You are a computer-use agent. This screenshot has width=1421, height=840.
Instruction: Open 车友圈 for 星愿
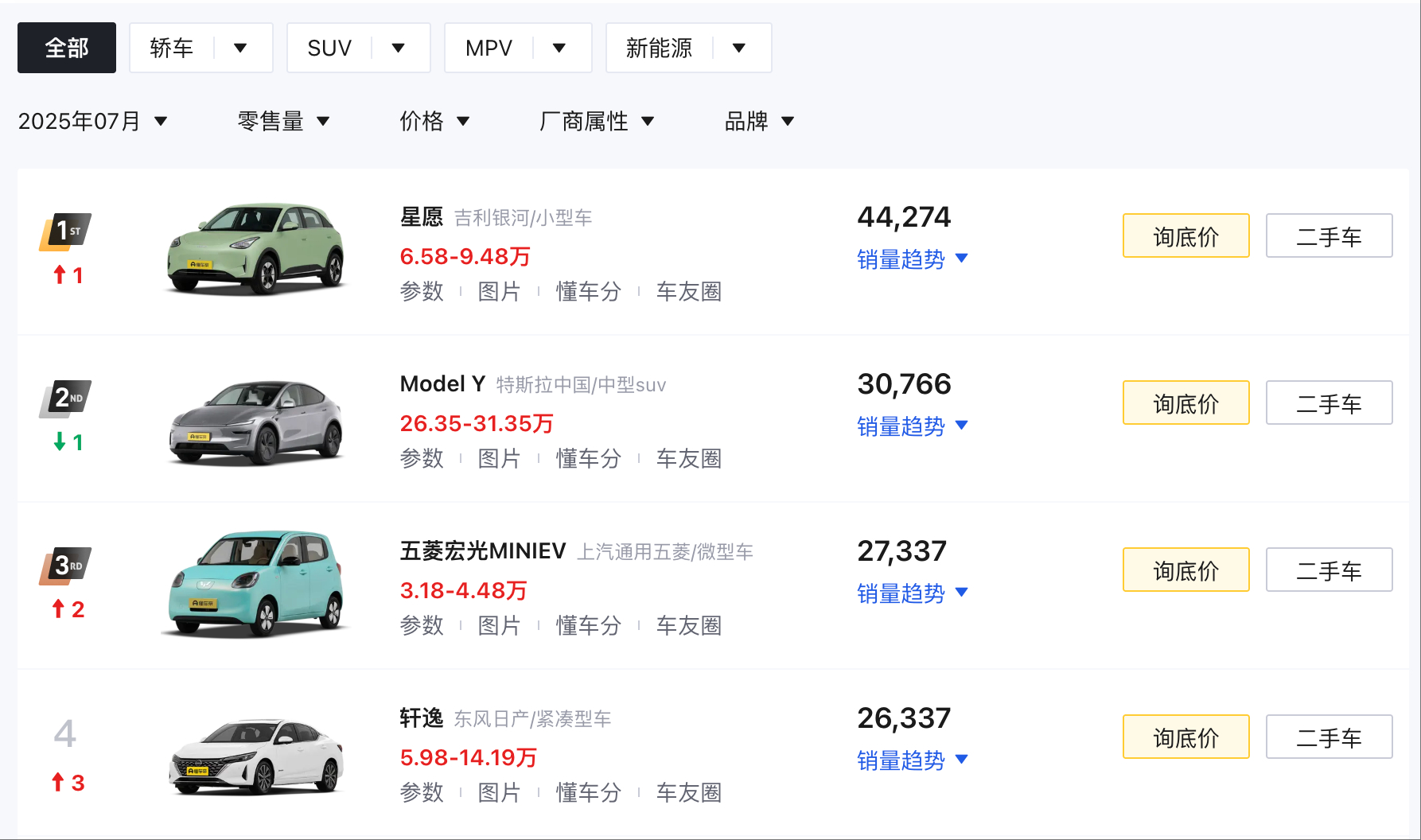(689, 291)
